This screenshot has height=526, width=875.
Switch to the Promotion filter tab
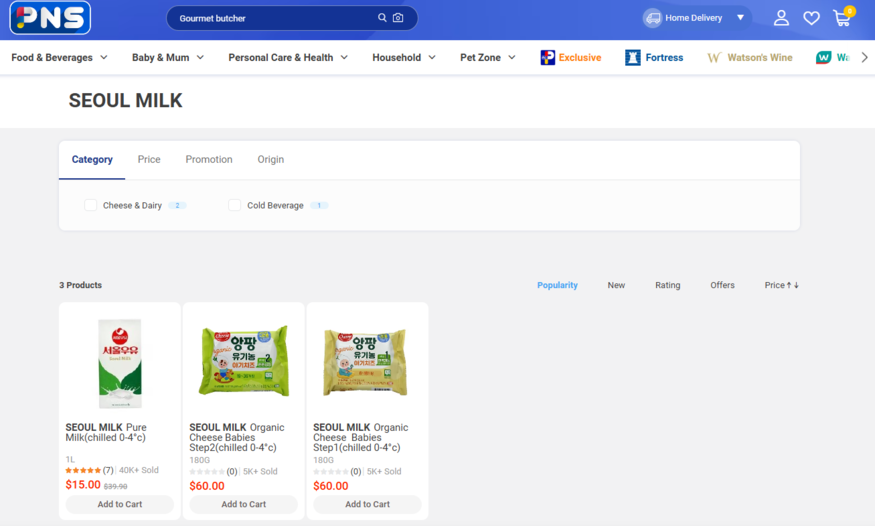click(x=209, y=160)
